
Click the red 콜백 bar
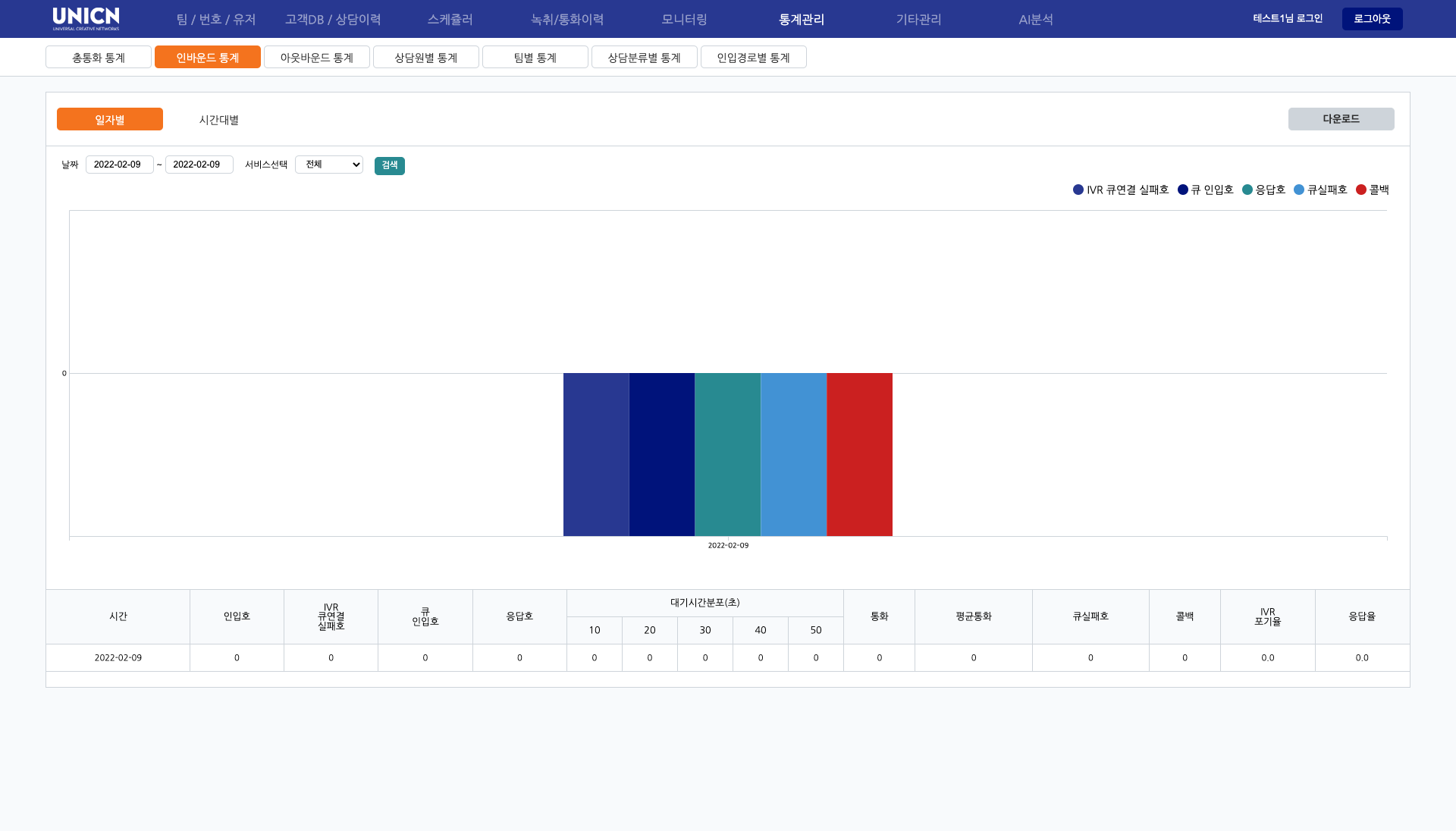pyautogui.click(x=859, y=454)
